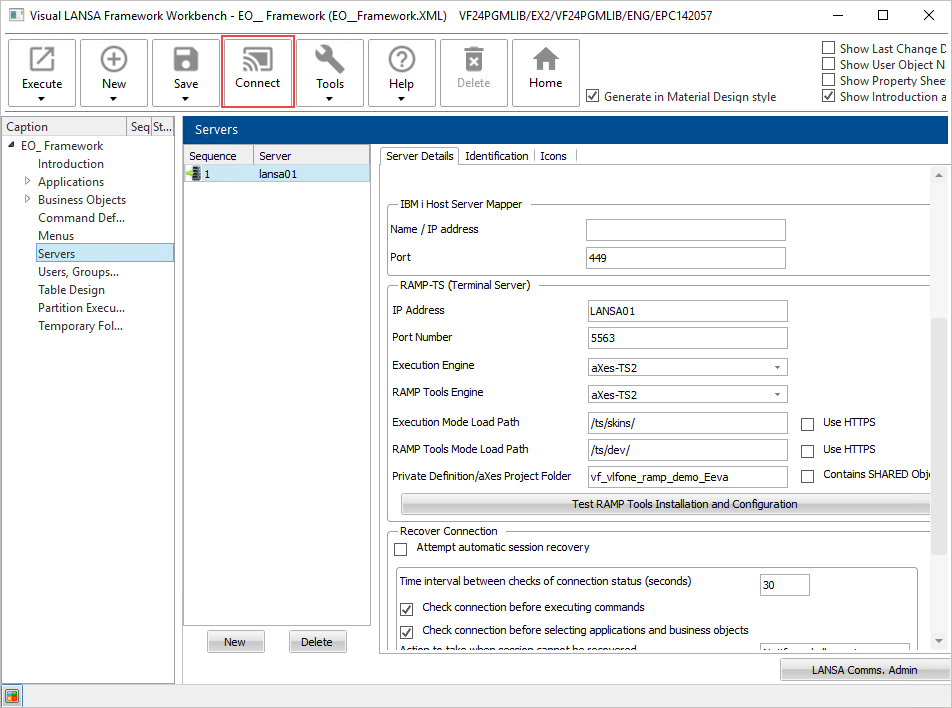Viewport: 952px width, 708px height.
Task: Enable Use HTTPS for Execution Mode Load Path
Action: pyautogui.click(x=807, y=423)
